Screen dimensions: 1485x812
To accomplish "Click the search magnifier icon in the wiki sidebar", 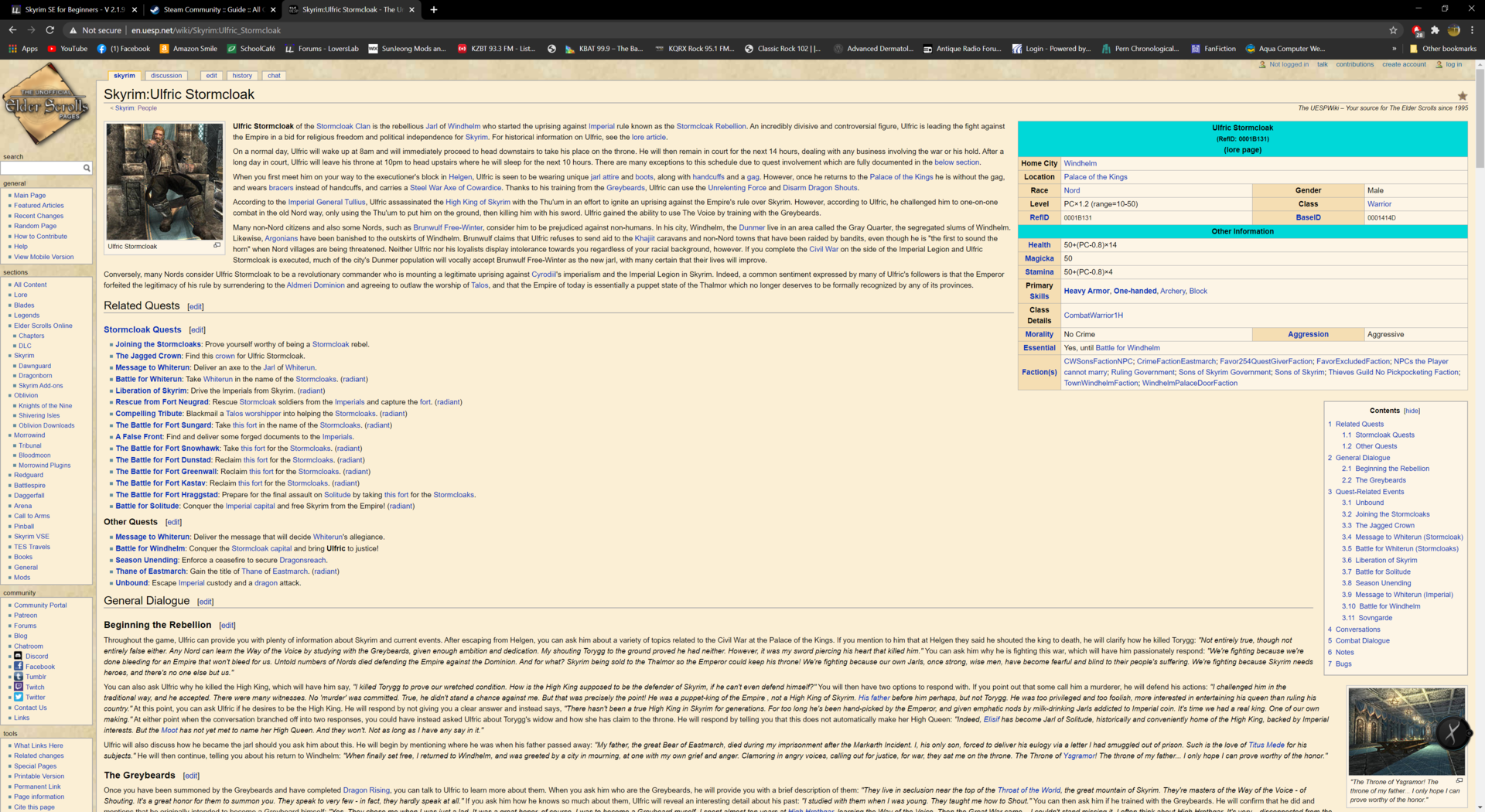I will 87,168.
